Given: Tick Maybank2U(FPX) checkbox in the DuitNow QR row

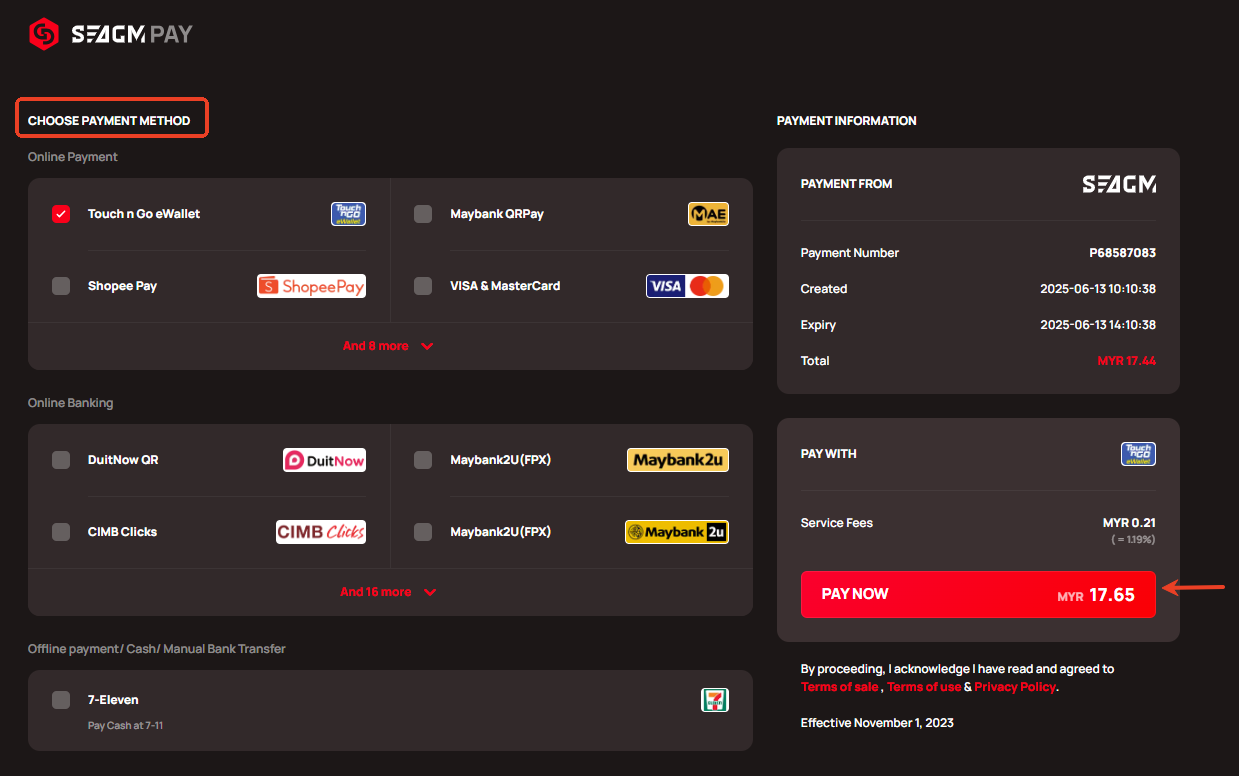Looking at the screenshot, I should pyautogui.click(x=423, y=460).
